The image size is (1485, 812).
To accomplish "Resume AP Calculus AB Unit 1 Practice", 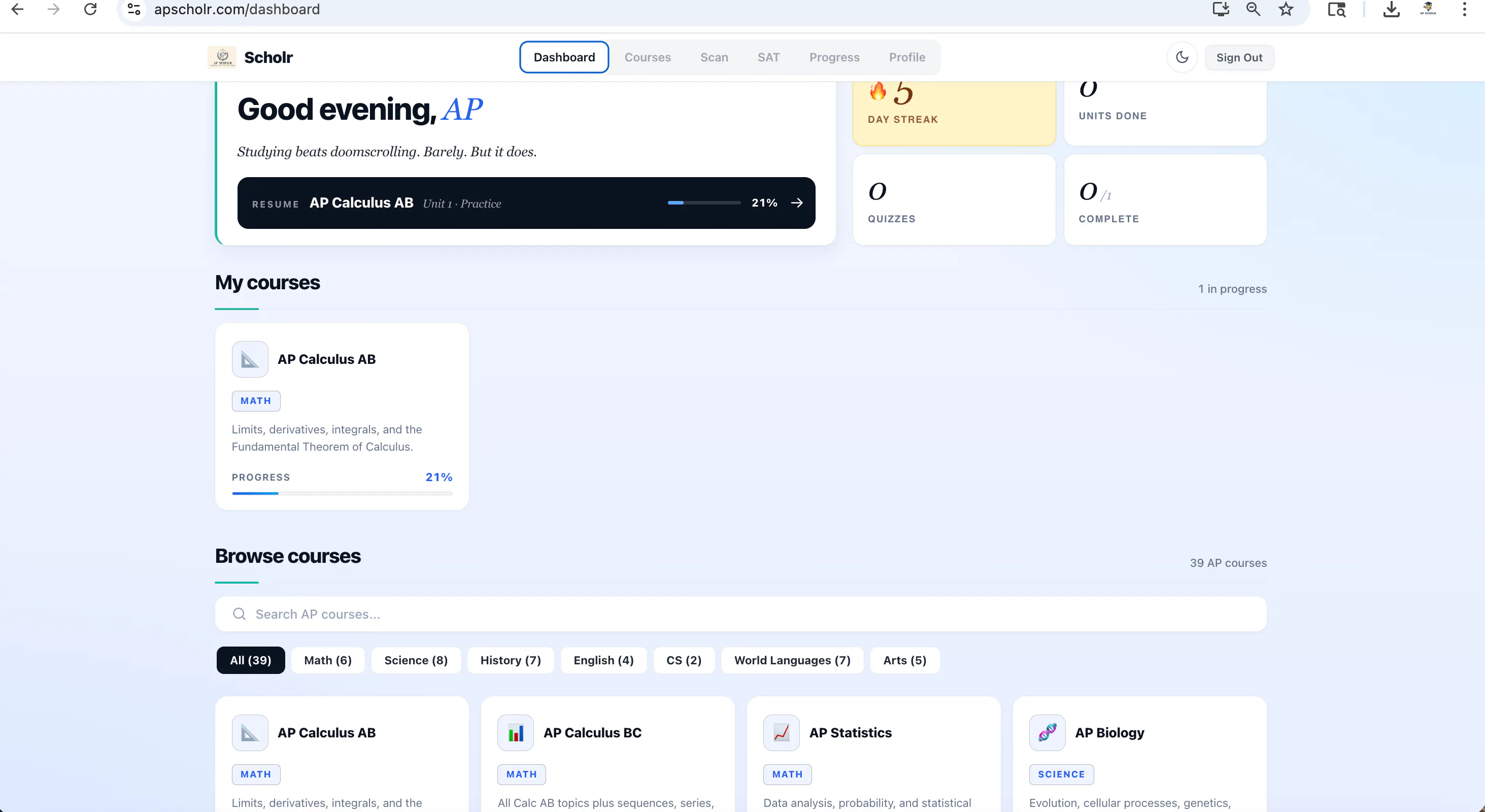I will tap(526, 203).
